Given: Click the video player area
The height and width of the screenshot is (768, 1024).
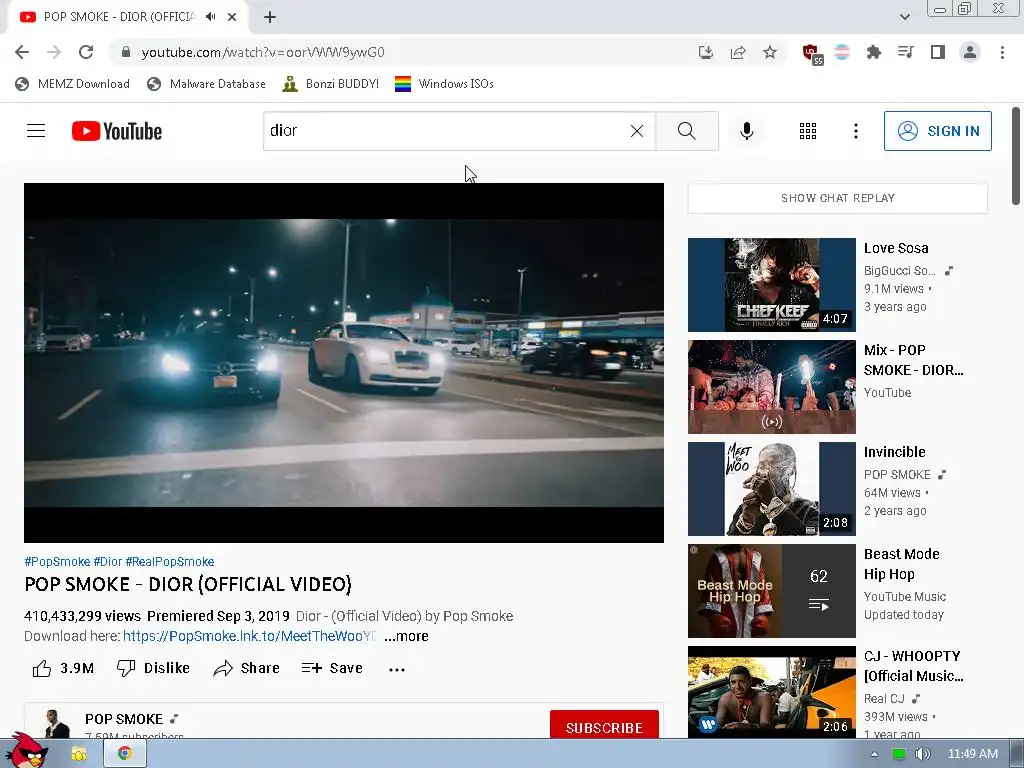Looking at the screenshot, I should point(344,362).
